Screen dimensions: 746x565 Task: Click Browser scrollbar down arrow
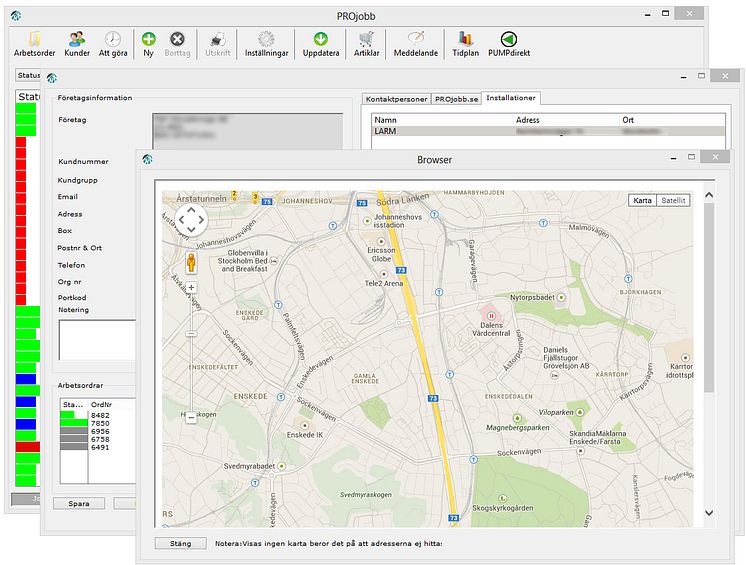click(709, 513)
